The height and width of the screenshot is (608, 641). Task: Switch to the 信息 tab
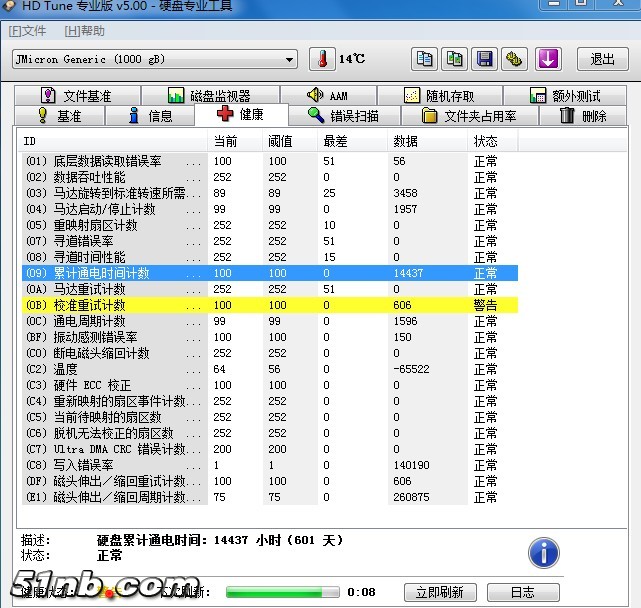(150, 116)
